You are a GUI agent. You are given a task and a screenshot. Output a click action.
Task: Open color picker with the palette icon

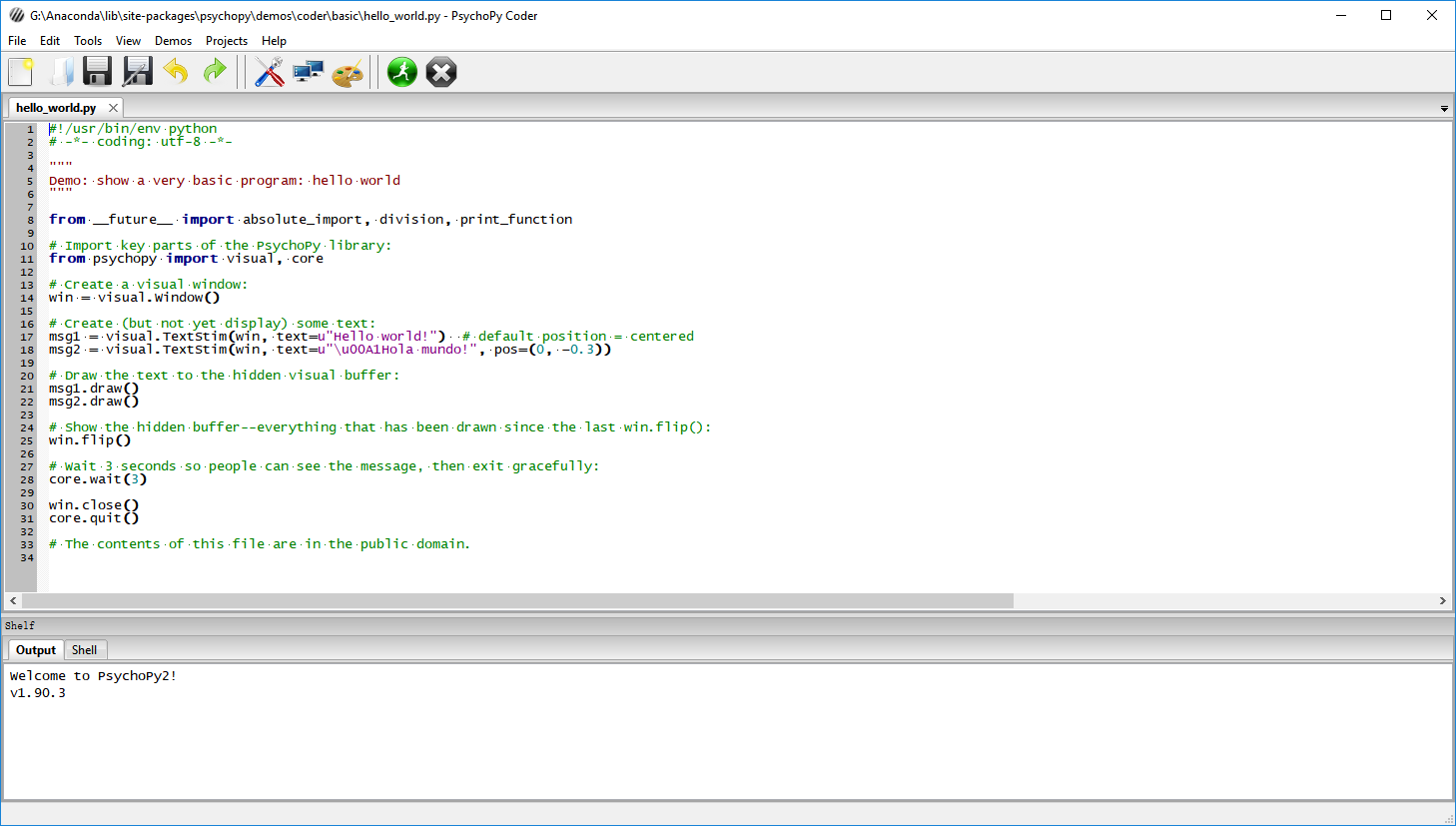coord(347,72)
